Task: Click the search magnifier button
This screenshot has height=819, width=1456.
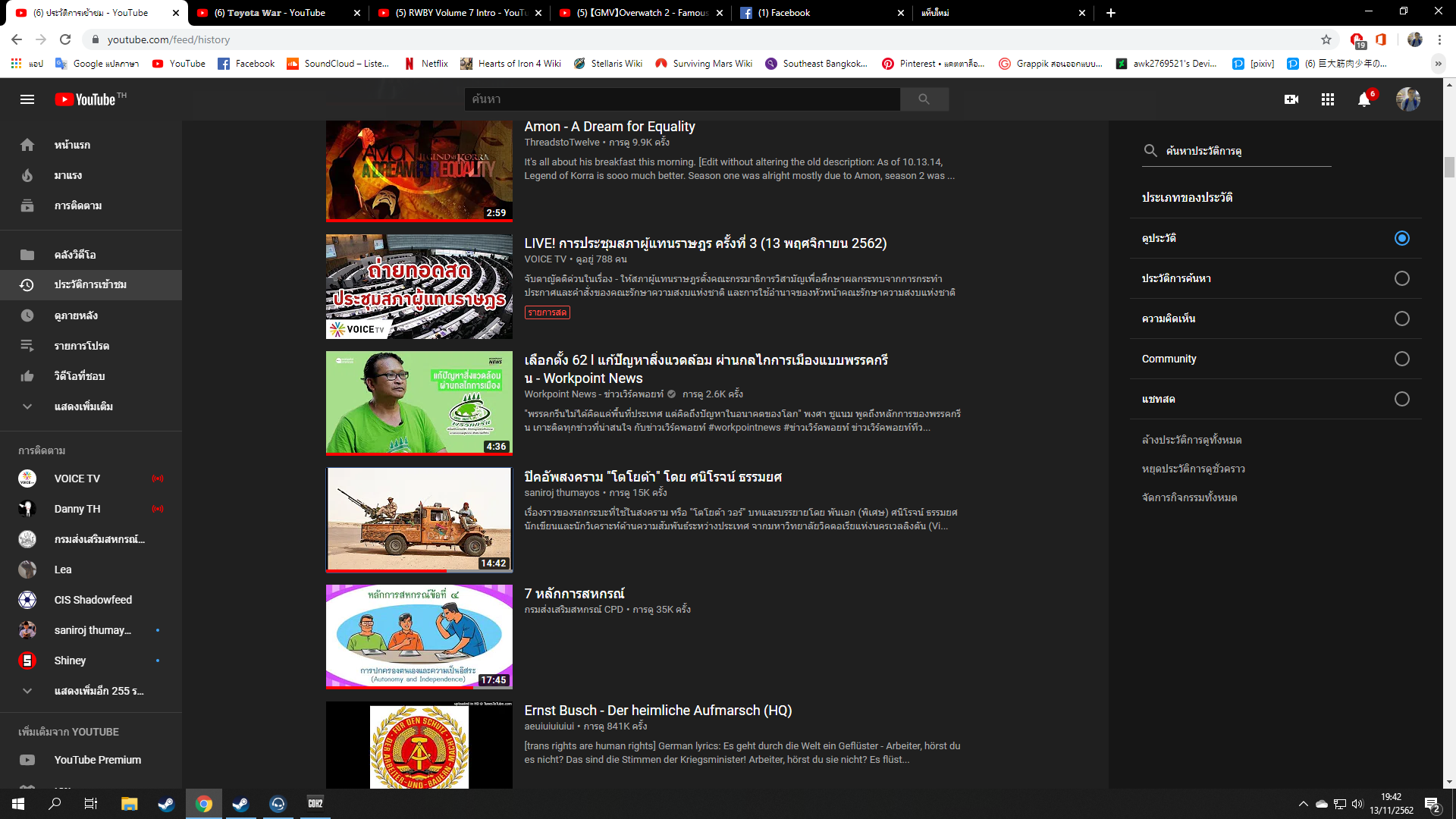Action: 924,99
